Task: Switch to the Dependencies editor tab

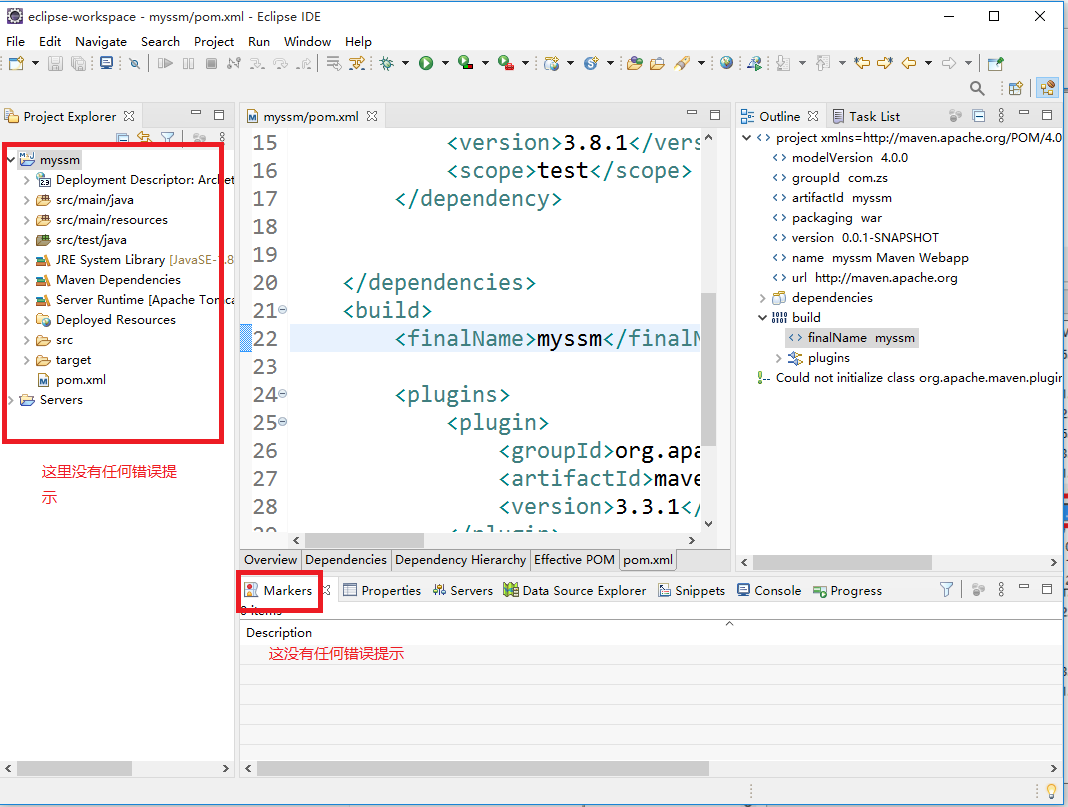Action: coord(346,560)
